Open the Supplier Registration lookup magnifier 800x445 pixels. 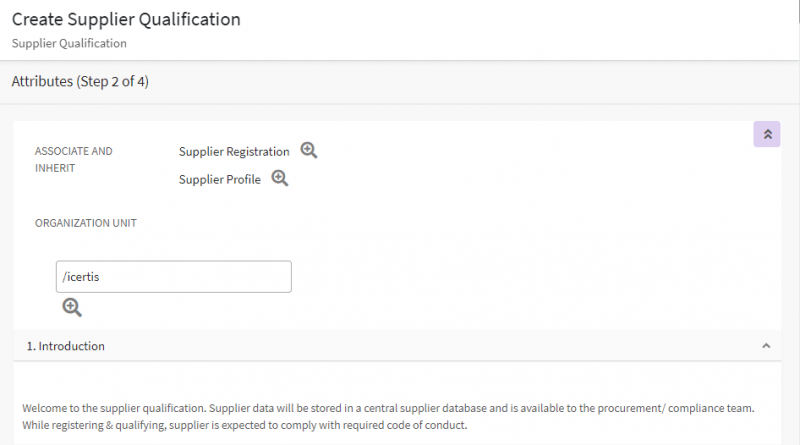tap(309, 151)
